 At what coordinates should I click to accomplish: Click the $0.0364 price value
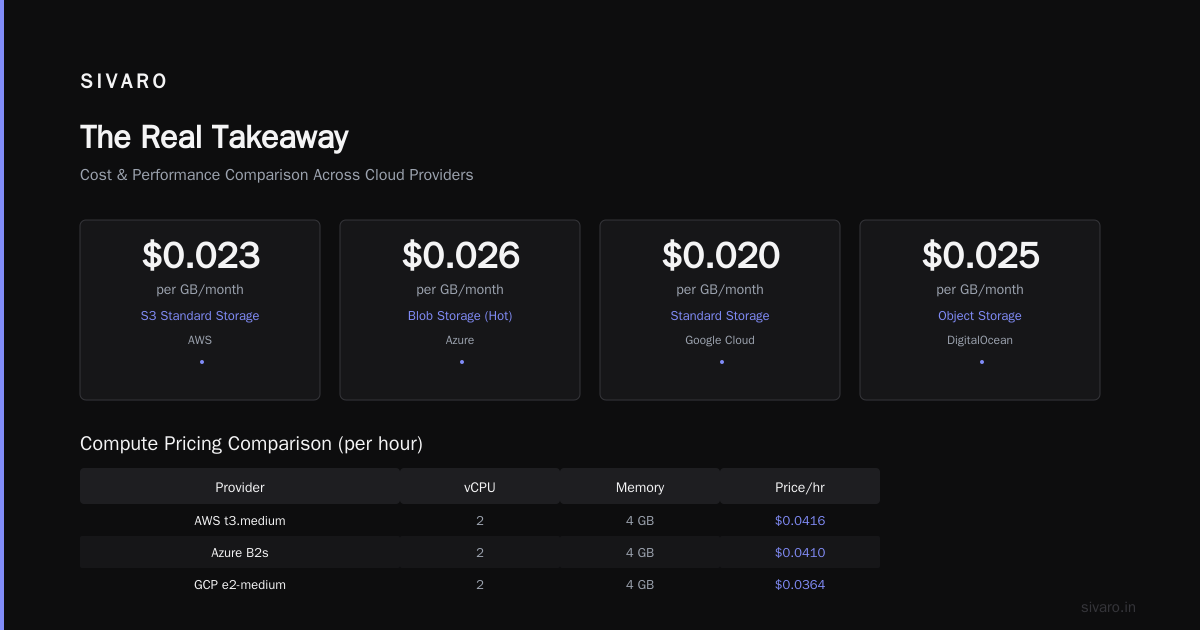click(x=800, y=584)
